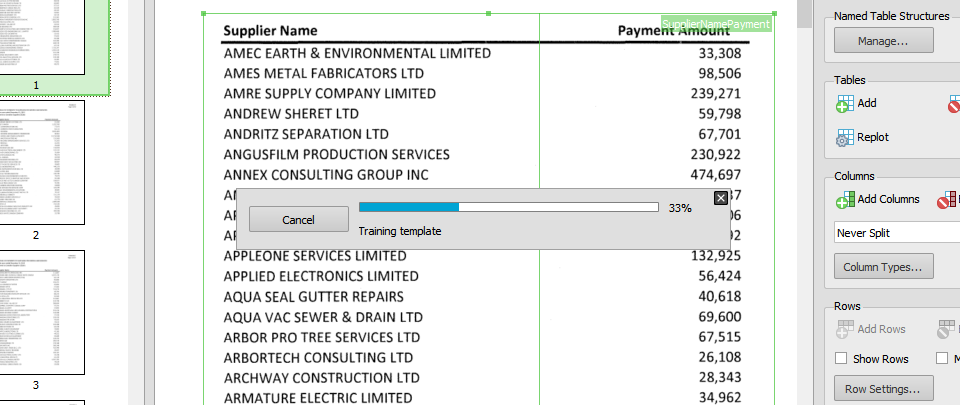The image size is (960, 405).
Task: Click payment amount 239,271
Action: tap(716, 94)
